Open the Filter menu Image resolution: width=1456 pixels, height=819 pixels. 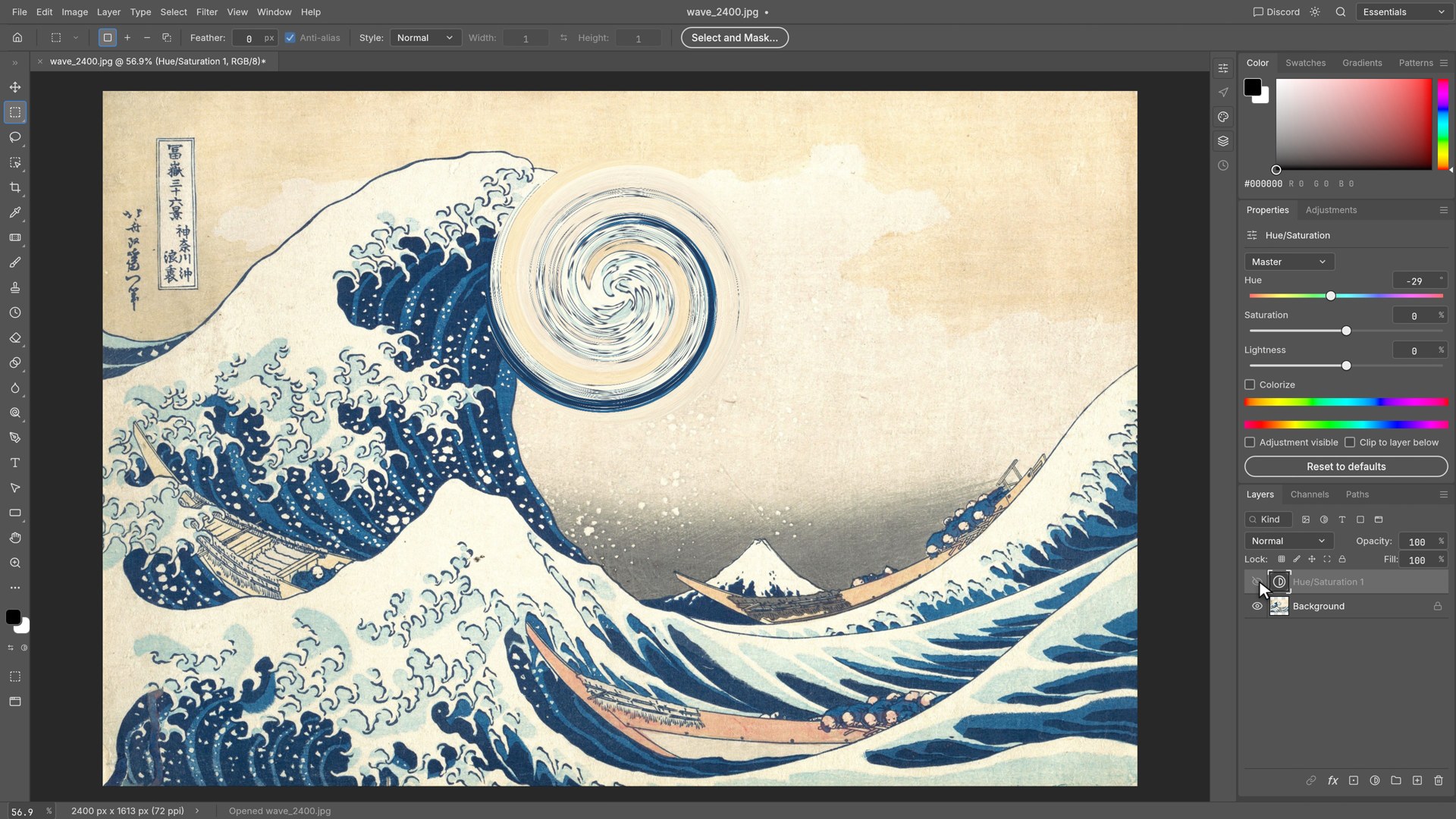click(x=206, y=12)
